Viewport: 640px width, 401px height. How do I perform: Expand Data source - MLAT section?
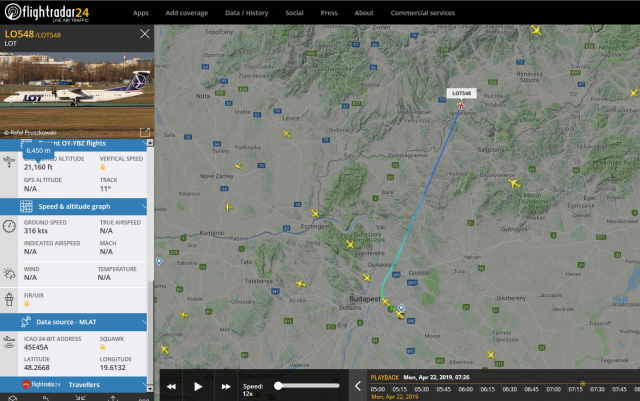[x=73, y=322]
